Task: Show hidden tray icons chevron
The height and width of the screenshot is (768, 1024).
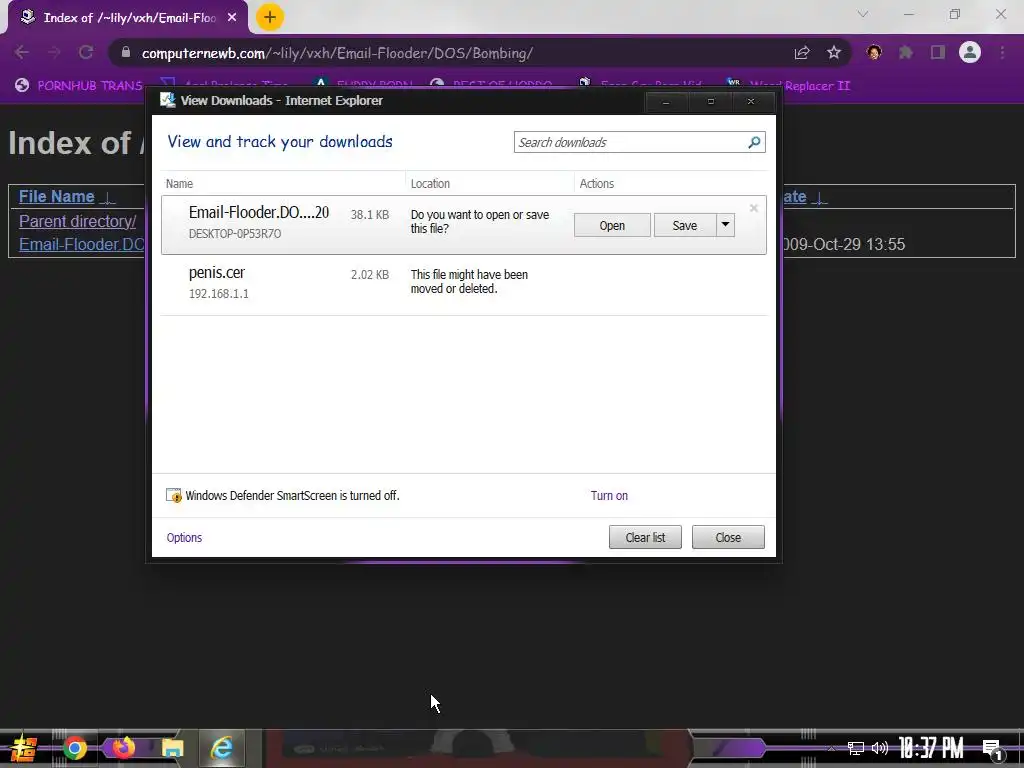Action: coord(831,748)
